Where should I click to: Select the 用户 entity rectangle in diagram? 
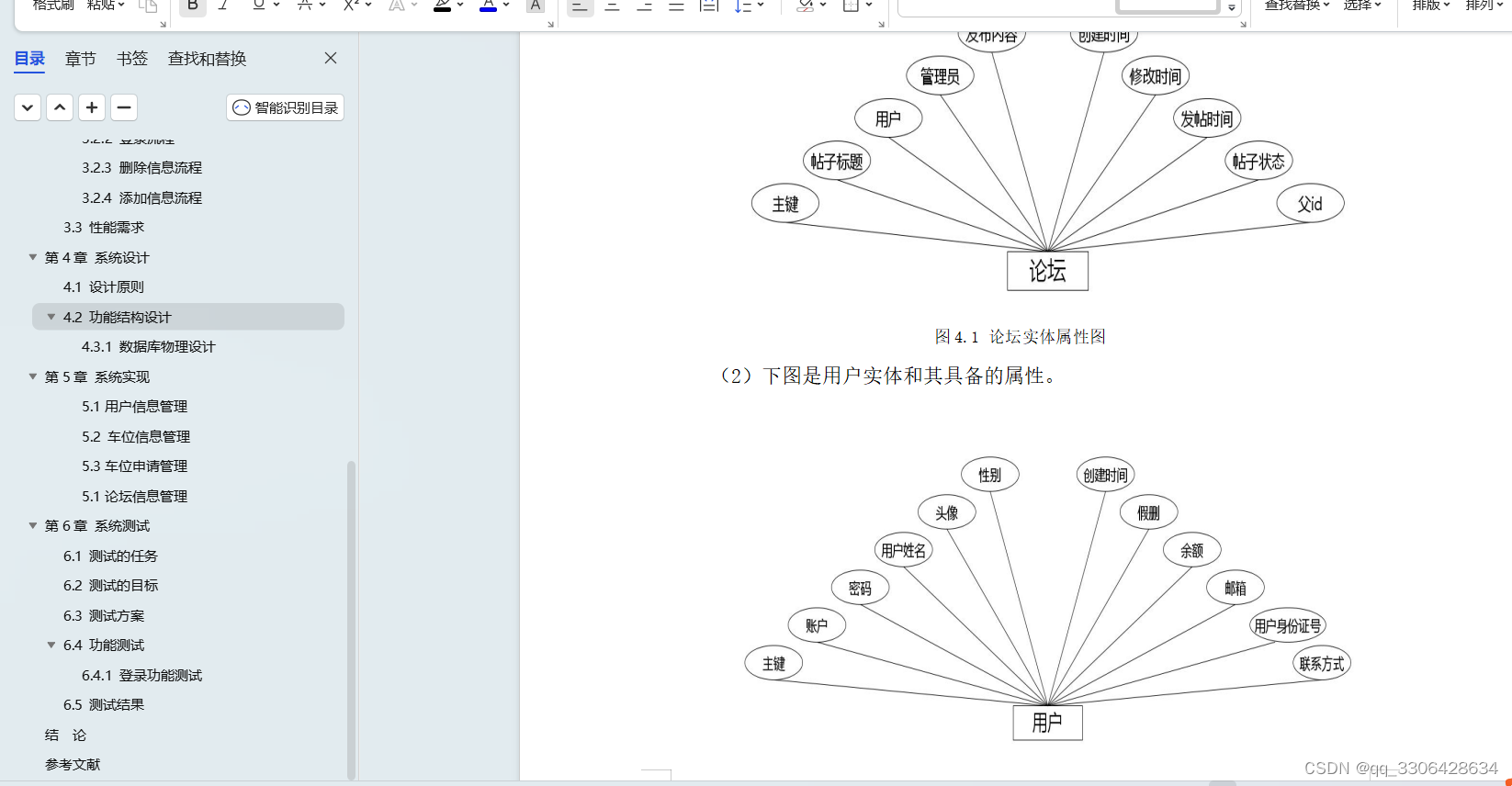point(1047,723)
